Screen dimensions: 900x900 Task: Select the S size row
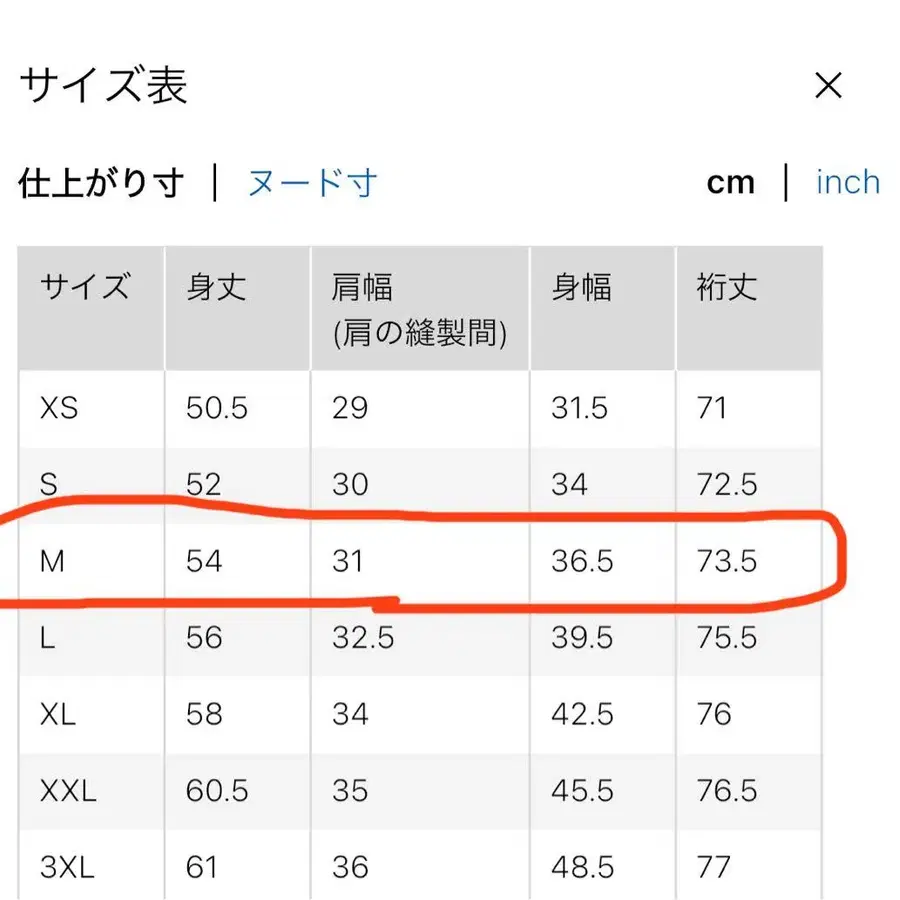[x=47, y=484]
